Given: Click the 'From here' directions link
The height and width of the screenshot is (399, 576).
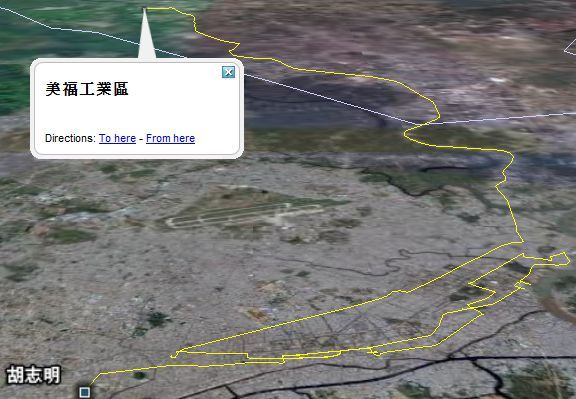Looking at the screenshot, I should click(170, 139).
